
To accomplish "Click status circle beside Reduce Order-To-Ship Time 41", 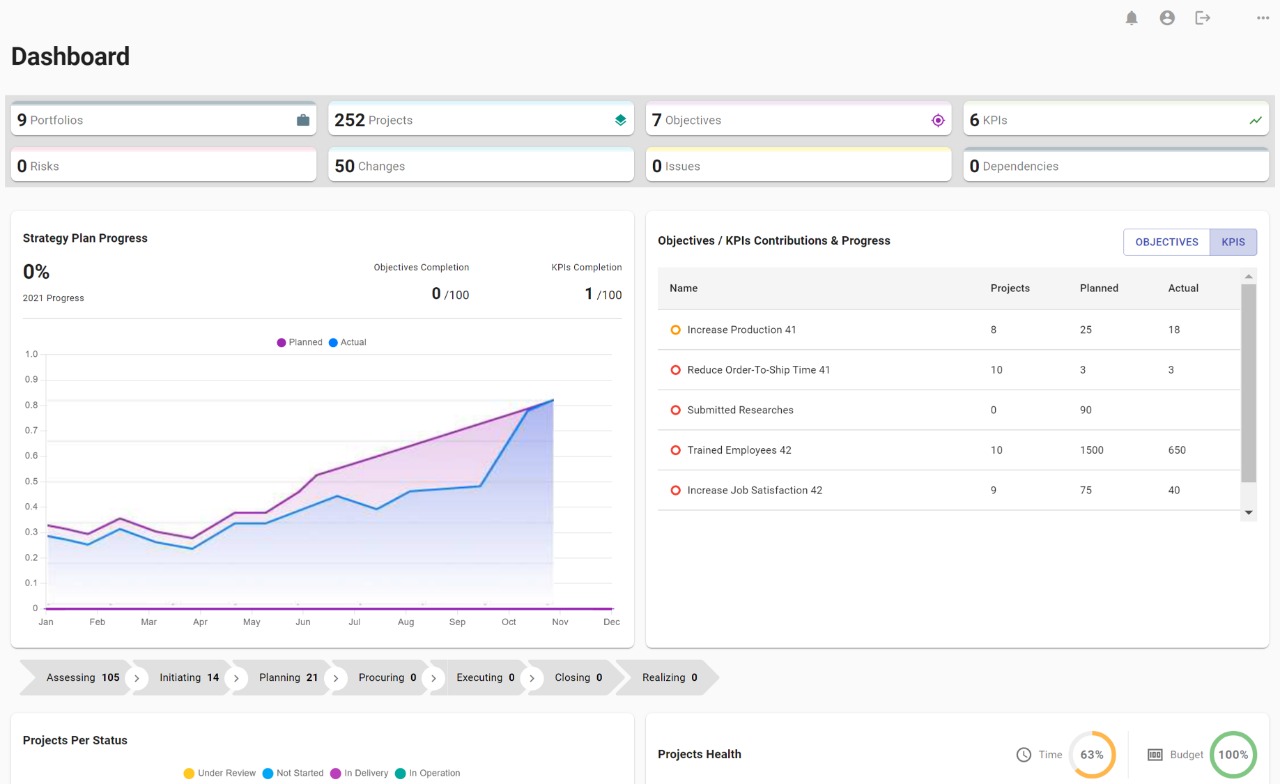I will click(x=675, y=370).
